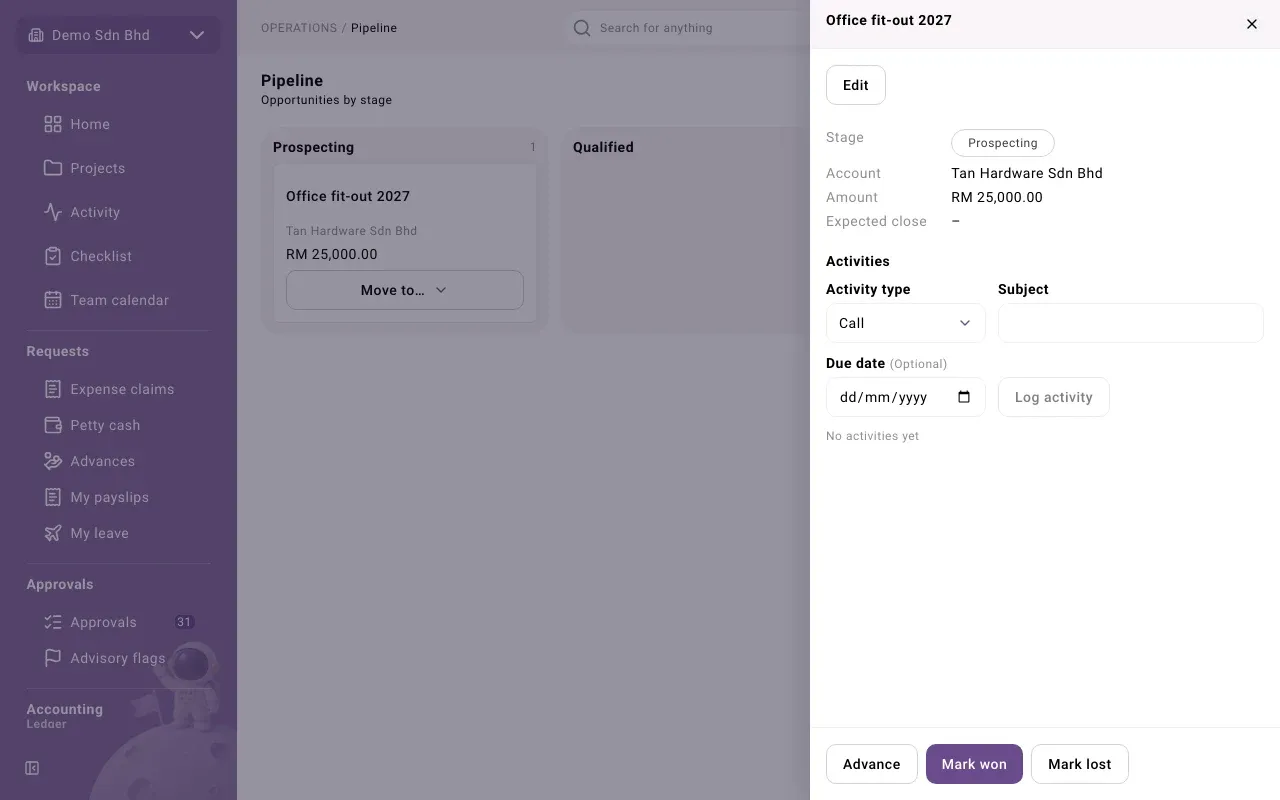Go to Team calendar in sidebar

click(x=119, y=300)
